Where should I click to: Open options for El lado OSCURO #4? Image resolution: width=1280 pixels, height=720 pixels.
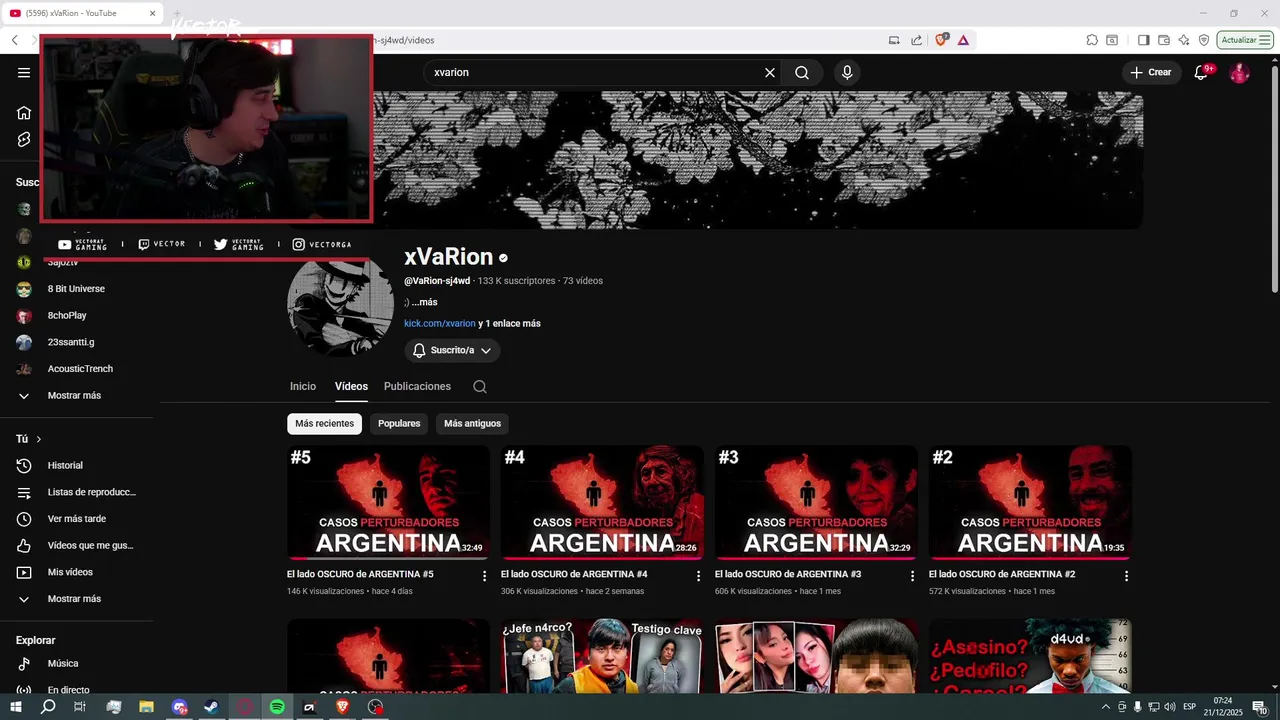point(699,576)
